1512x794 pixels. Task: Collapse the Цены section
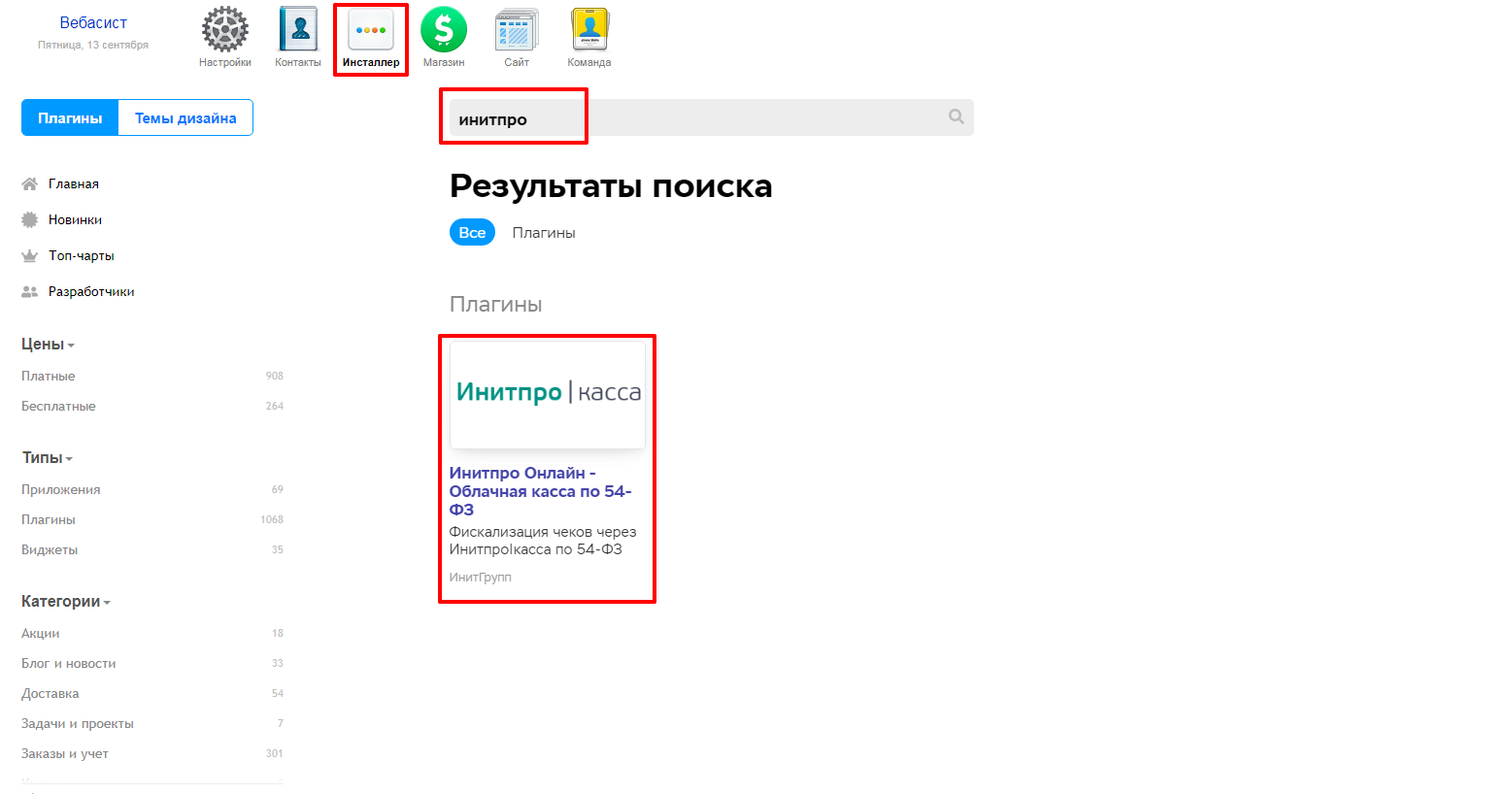[48, 344]
